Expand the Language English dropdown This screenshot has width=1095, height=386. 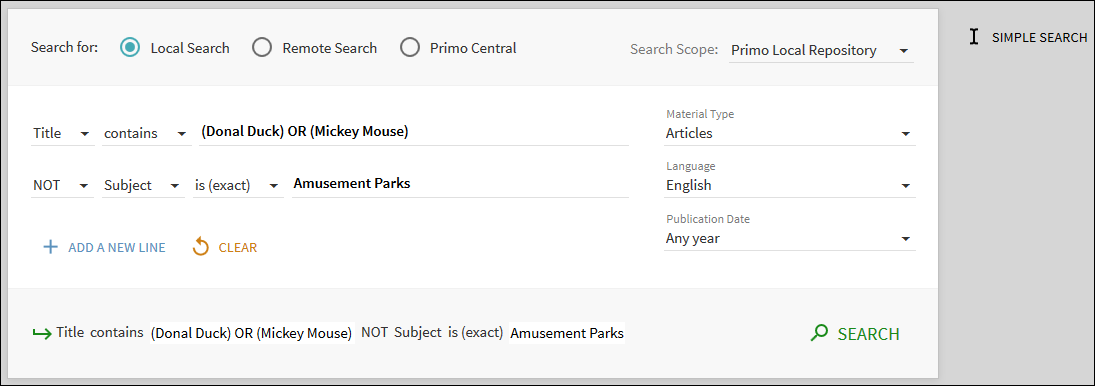(789, 185)
